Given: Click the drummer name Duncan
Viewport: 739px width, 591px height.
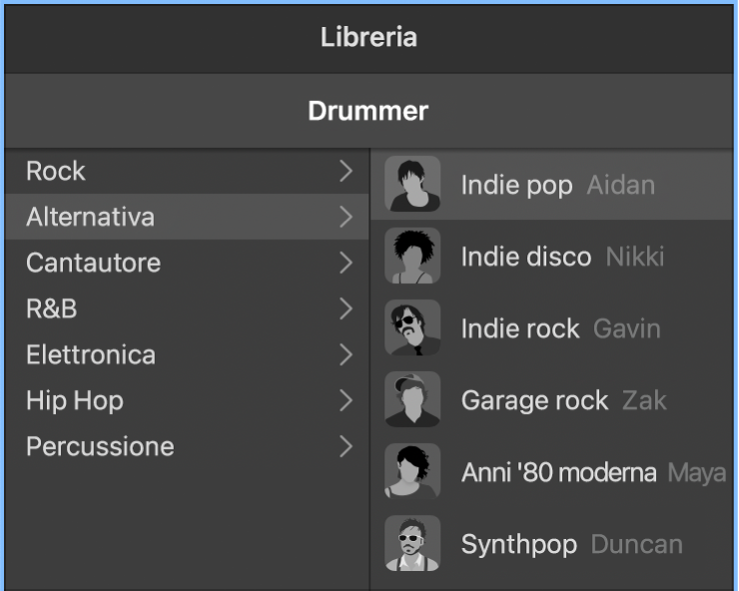Looking at the screenshot, I should click(637, 544).
